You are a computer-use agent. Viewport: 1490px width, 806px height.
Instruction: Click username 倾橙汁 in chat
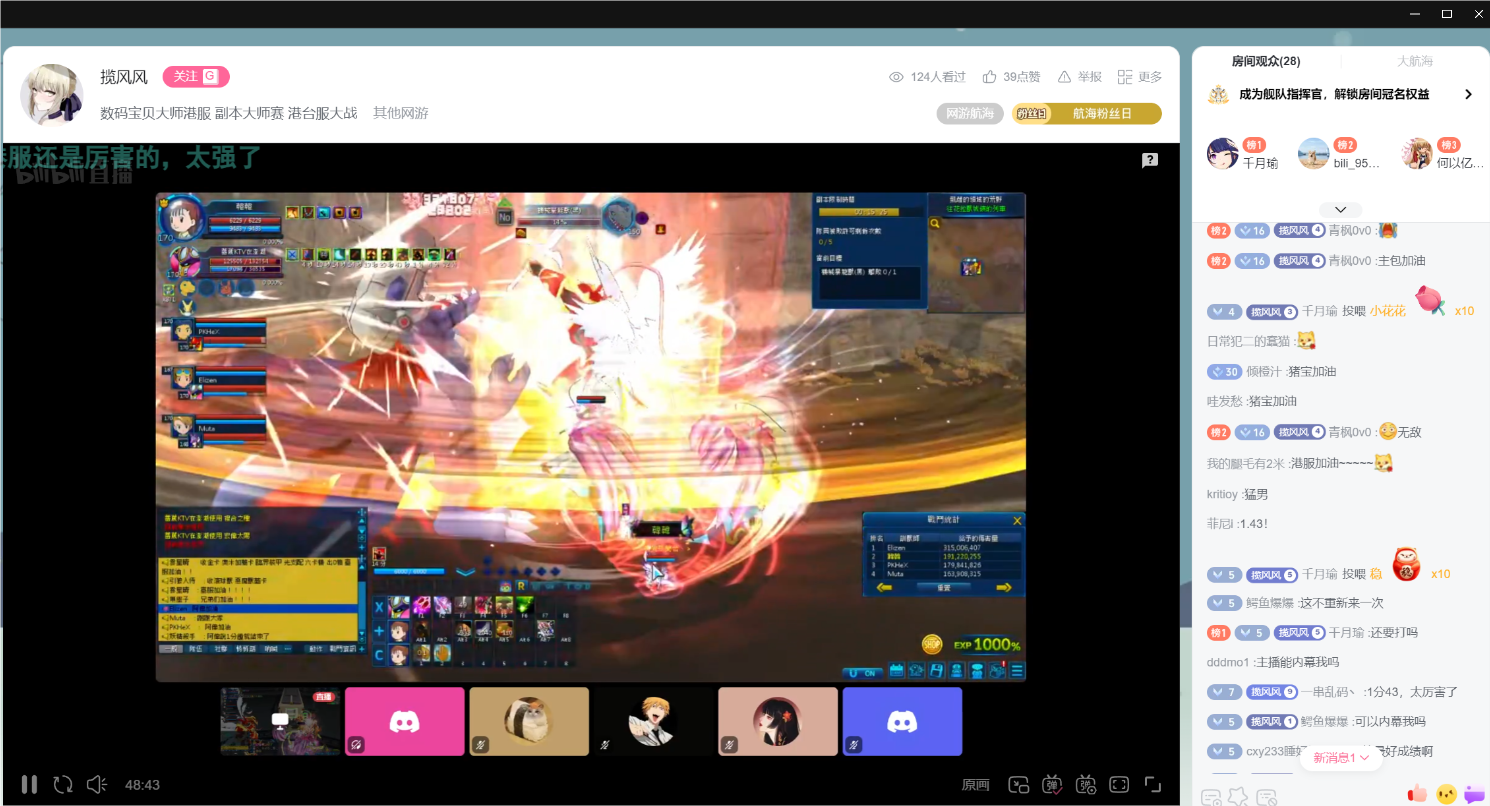[x=1265, y=371]
